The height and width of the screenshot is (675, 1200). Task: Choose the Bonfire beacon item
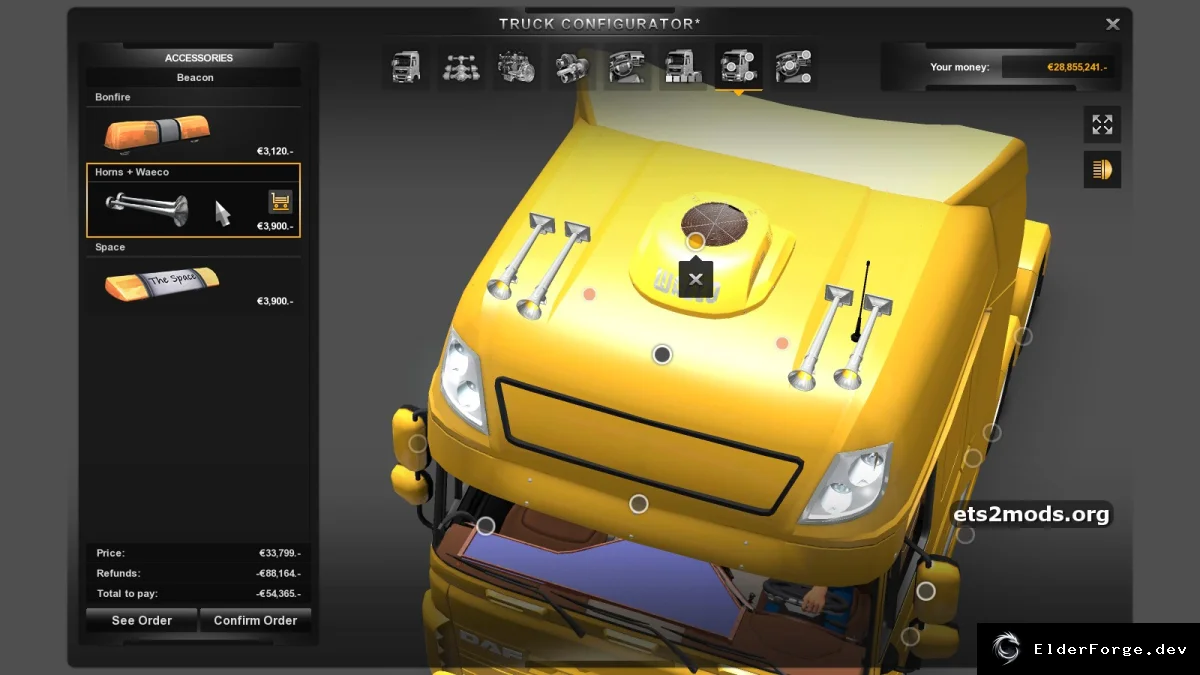193,125
